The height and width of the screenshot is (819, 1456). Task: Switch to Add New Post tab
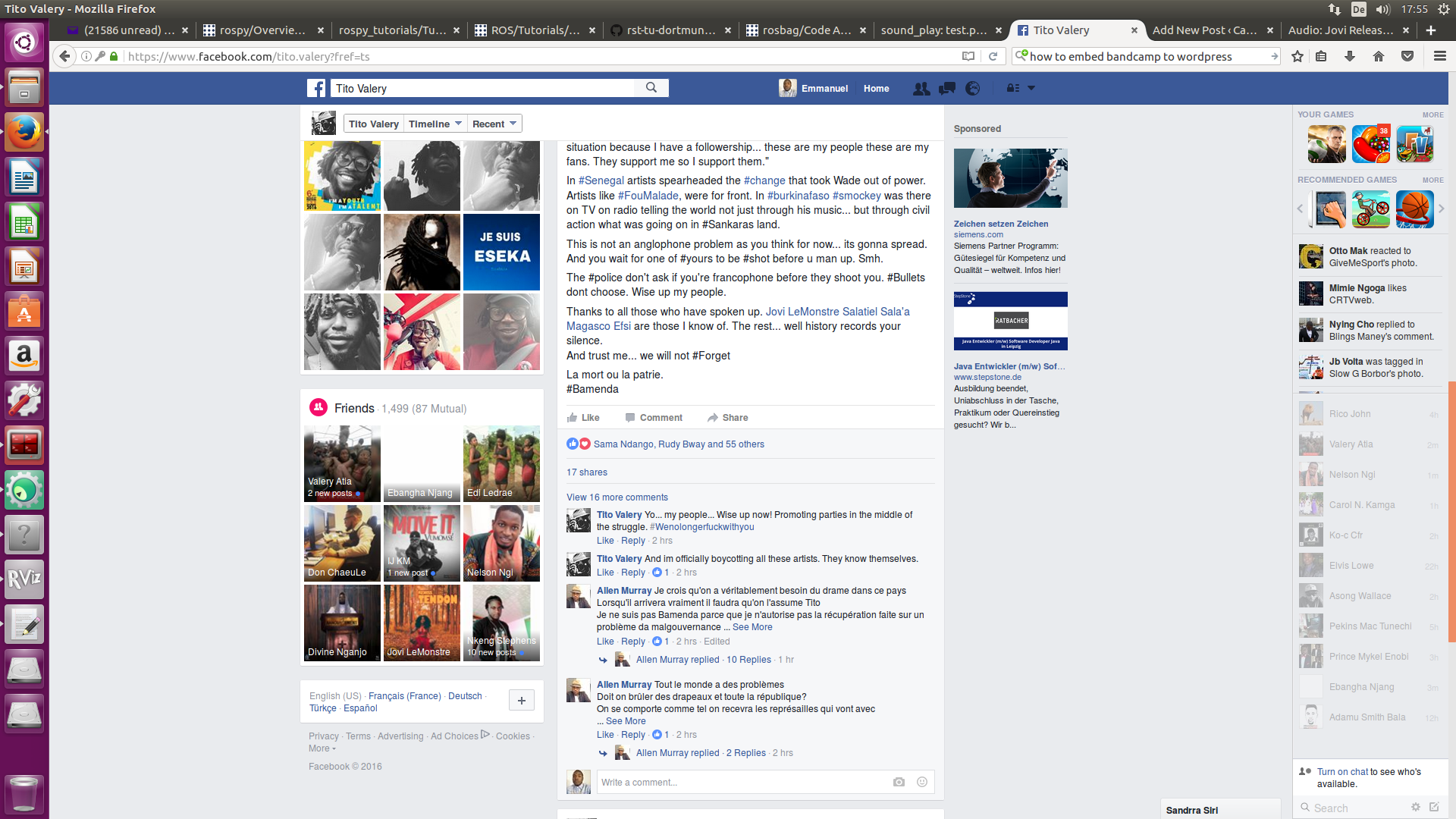click(x=1203, y=30)
